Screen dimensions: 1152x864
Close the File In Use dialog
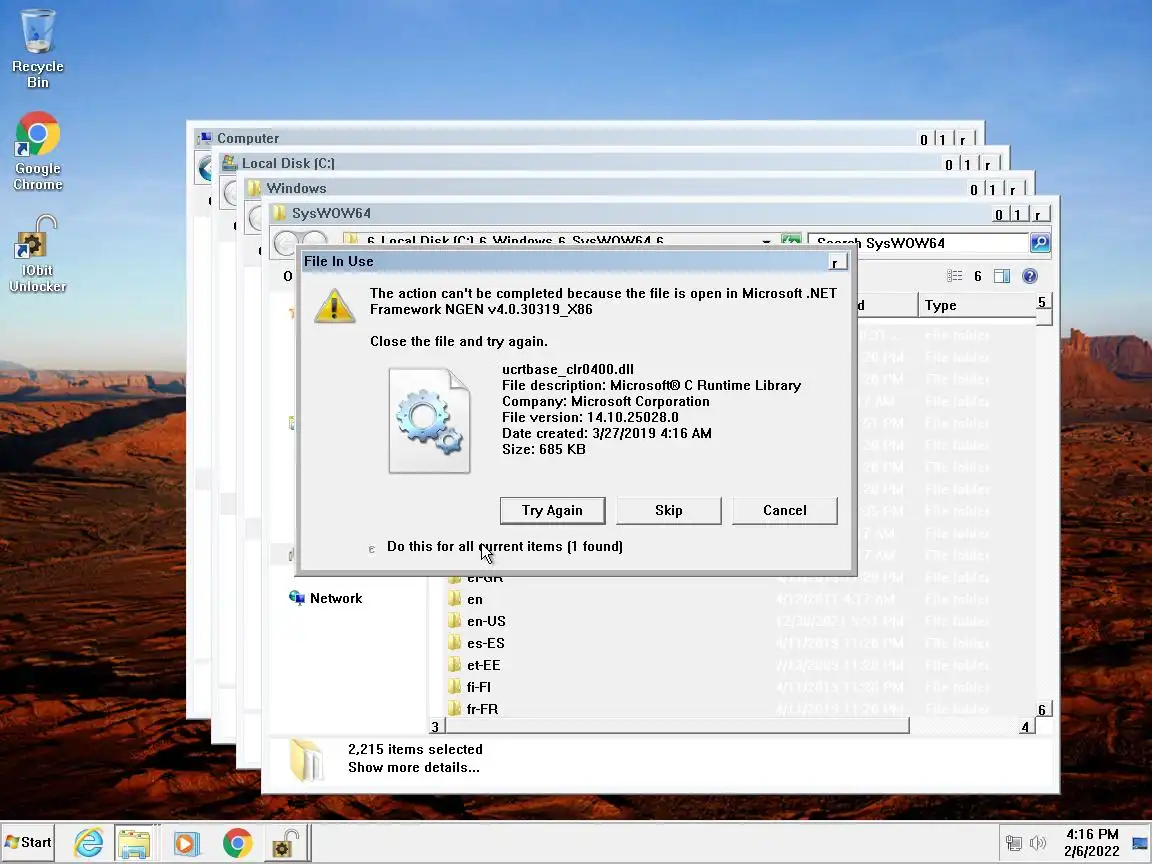(837, 262)
